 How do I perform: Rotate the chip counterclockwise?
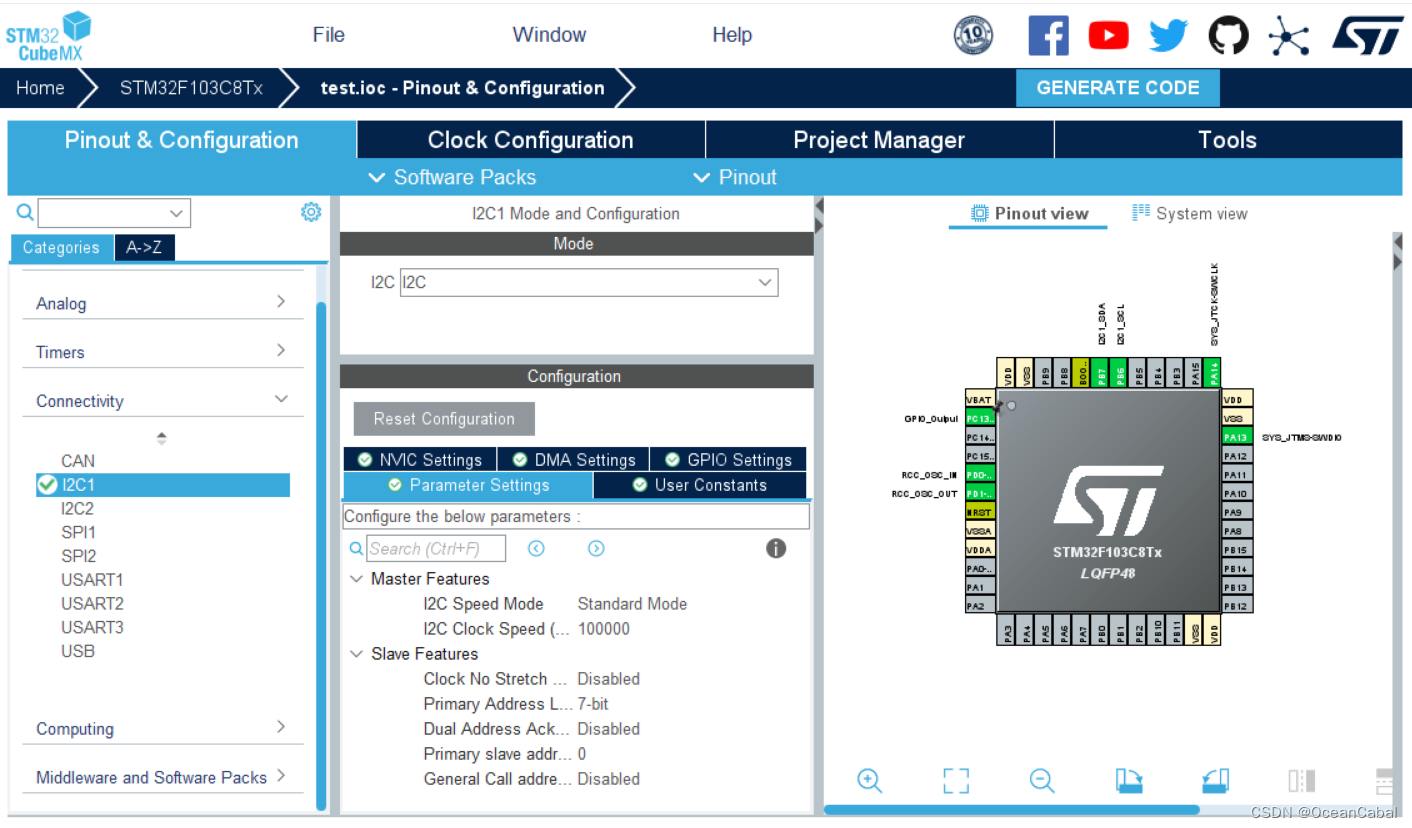[x=1215, y=781]
